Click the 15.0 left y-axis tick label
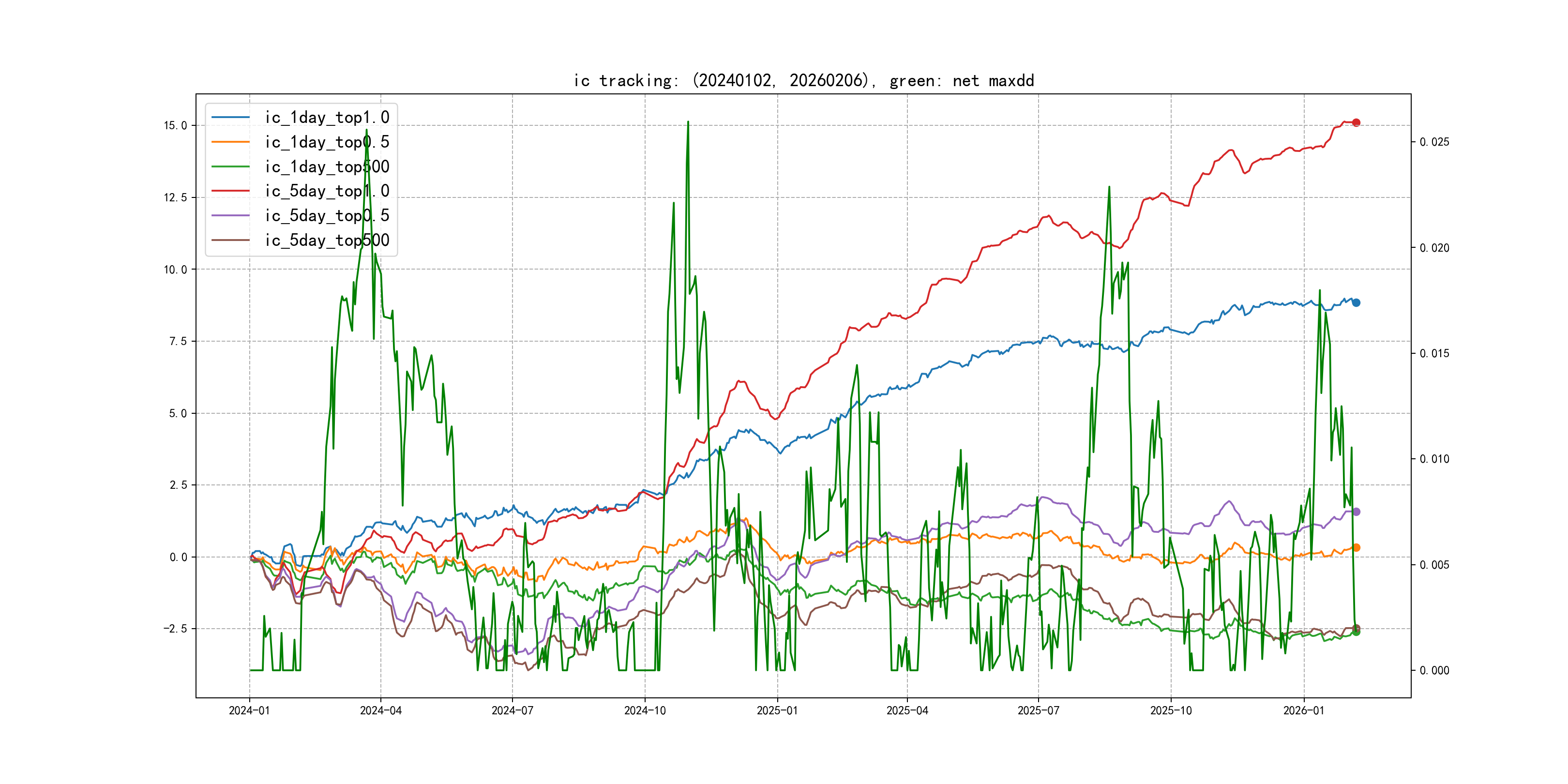 click(x=175, y=125)
